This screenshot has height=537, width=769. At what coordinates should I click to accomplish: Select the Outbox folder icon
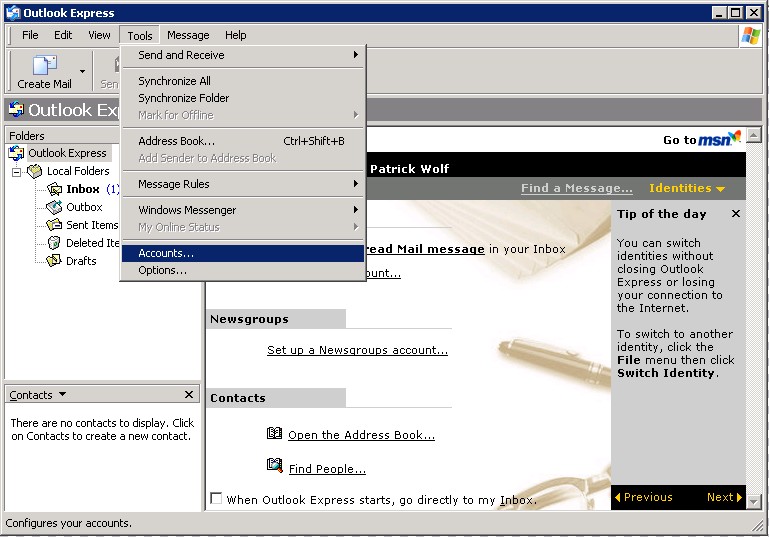54,207
